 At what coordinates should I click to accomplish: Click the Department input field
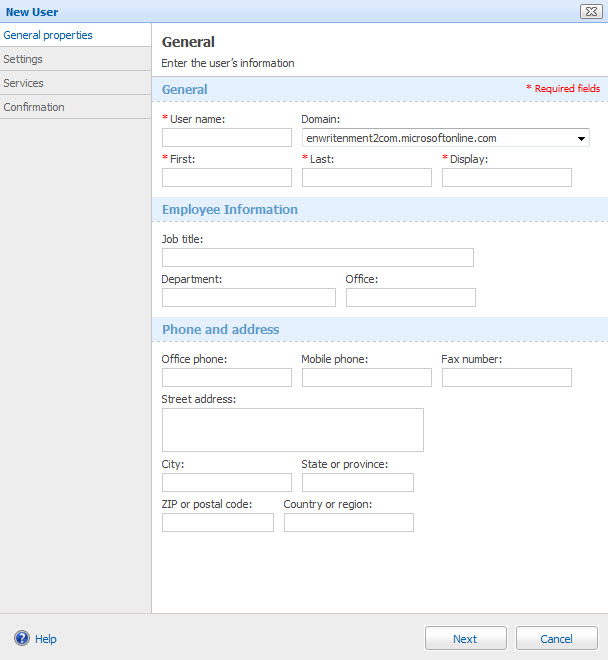click(x=248, y=297)
